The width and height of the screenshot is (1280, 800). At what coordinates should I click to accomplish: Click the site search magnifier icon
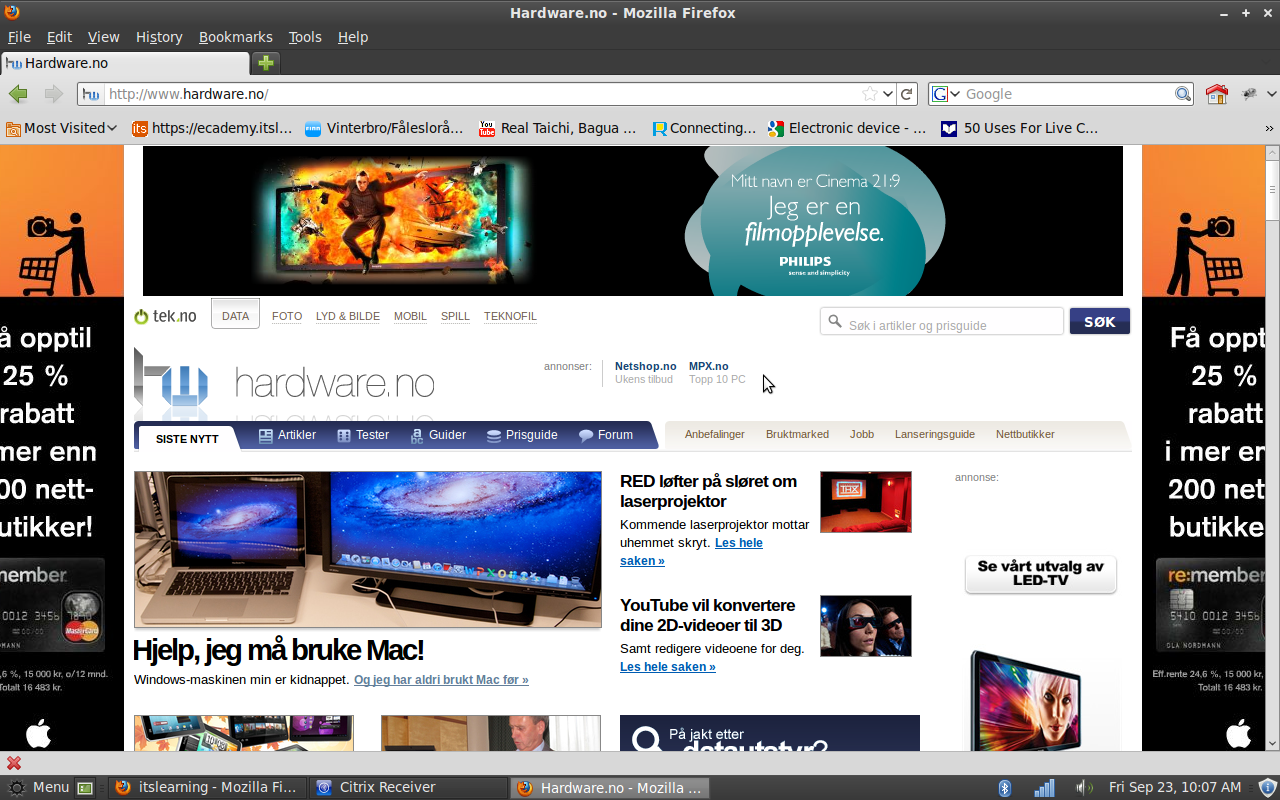(835, 322)
